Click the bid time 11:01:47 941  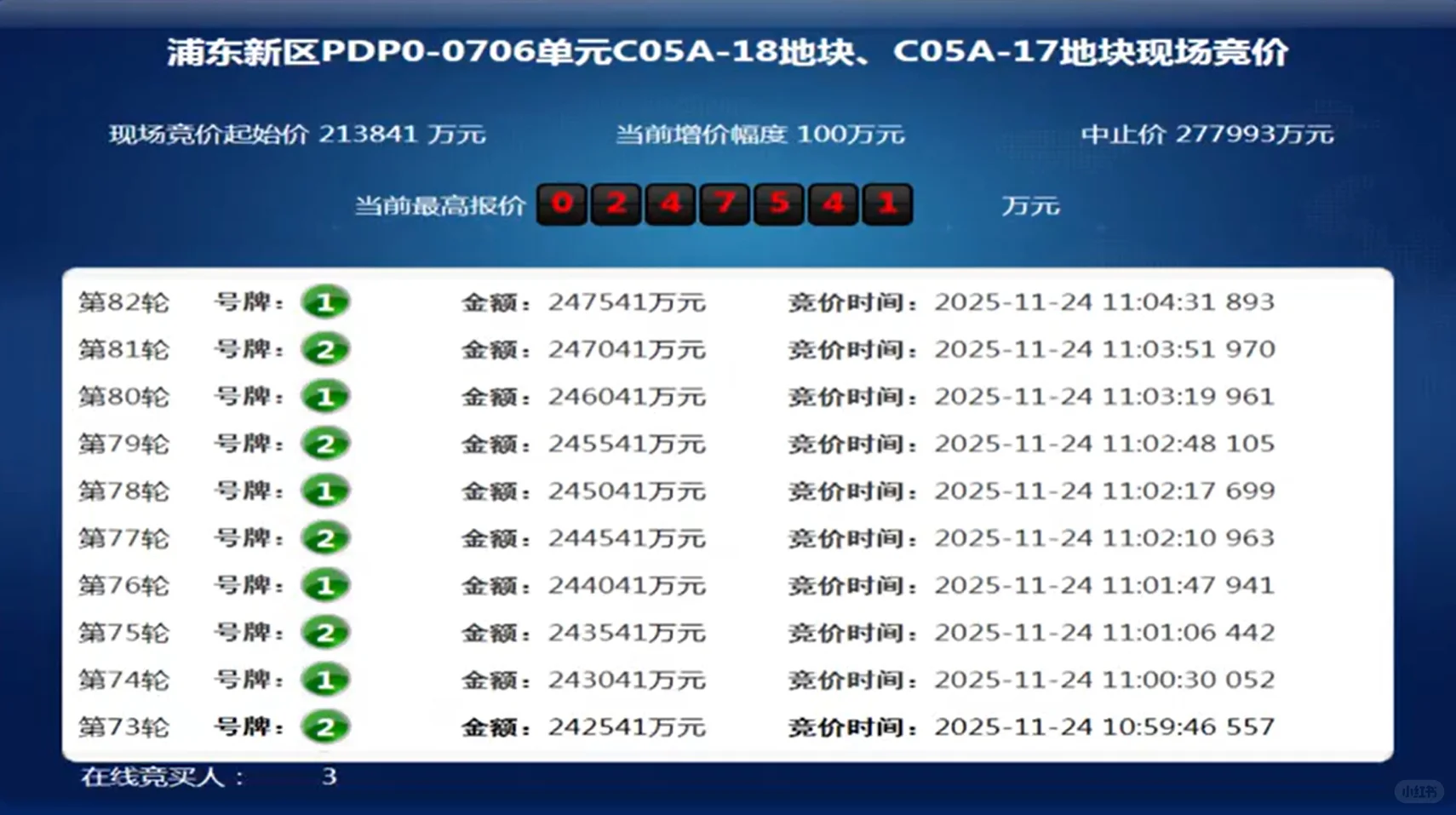[x=1189, y=585]
